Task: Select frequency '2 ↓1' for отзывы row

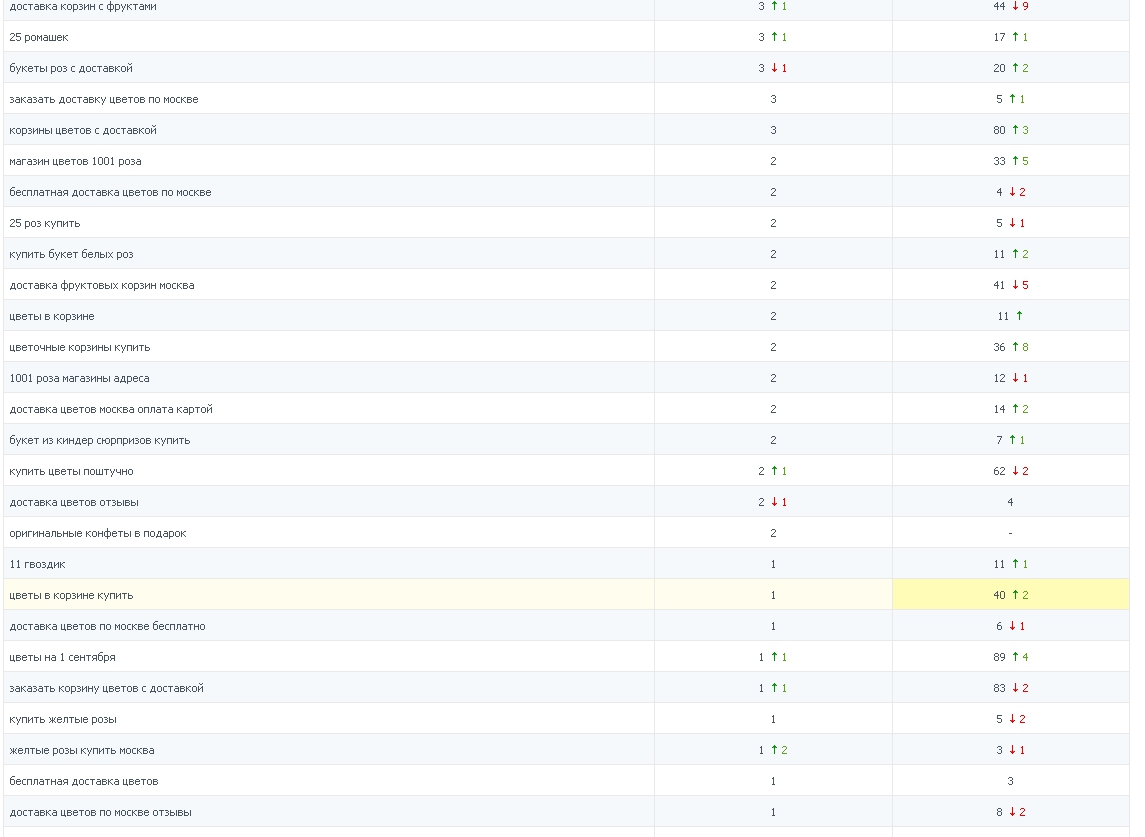Action: tap(773, 502)
